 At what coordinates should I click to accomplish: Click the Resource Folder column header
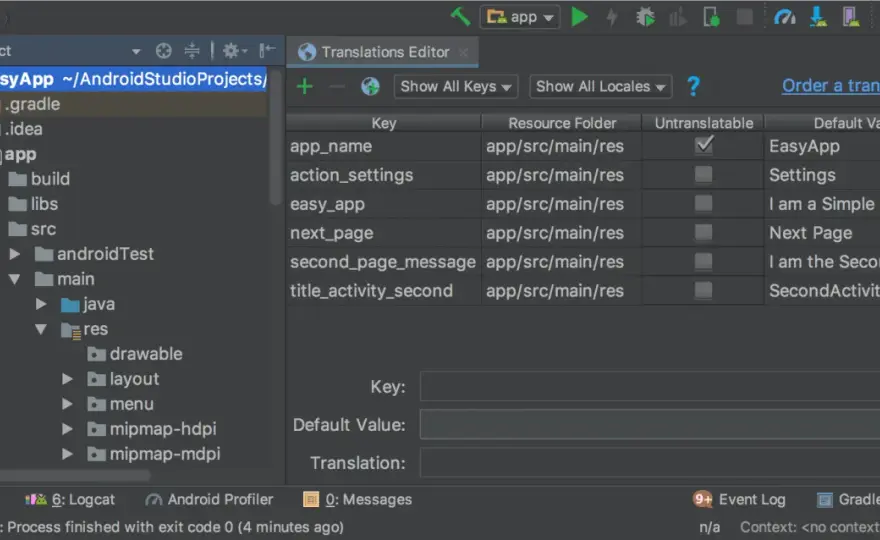point(562,123)
